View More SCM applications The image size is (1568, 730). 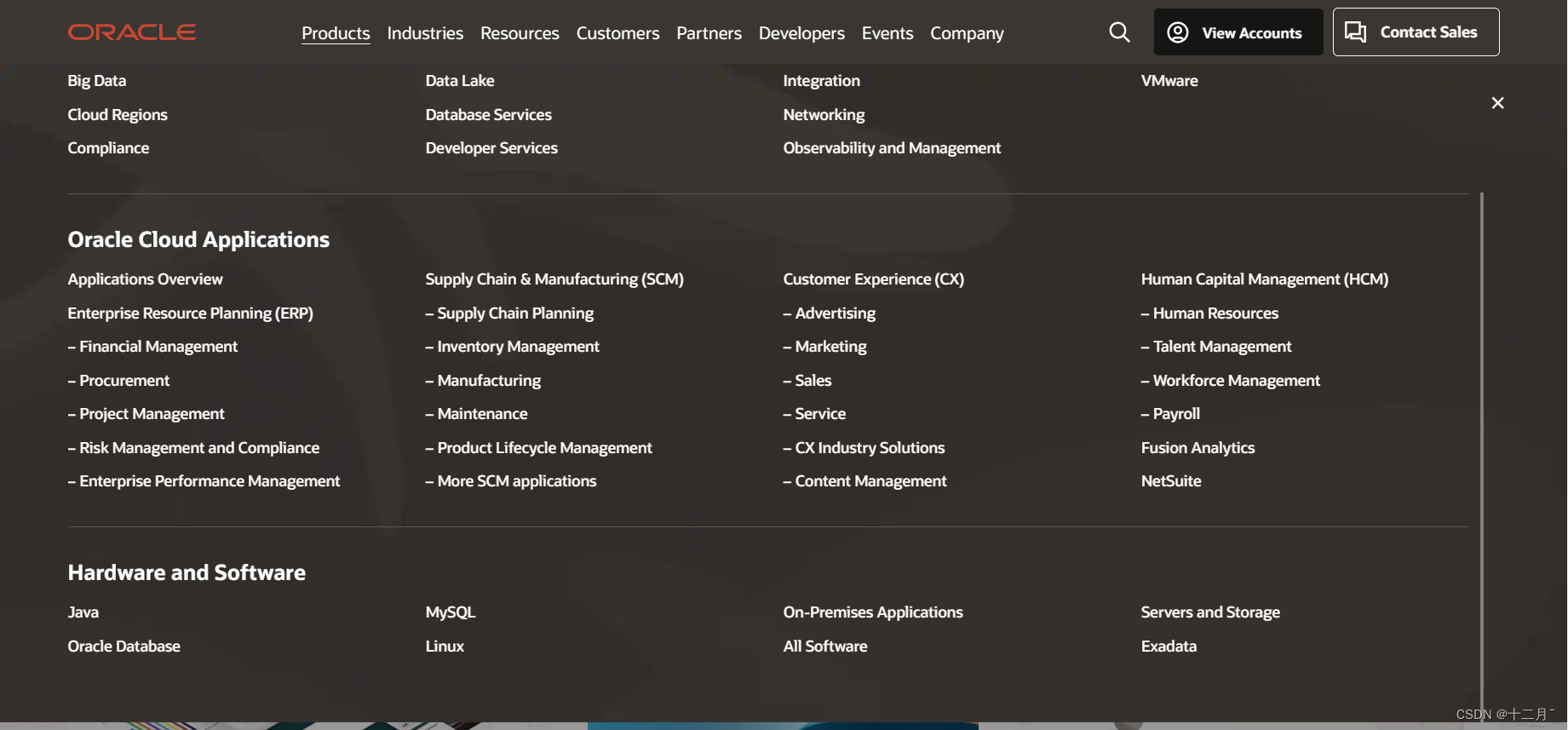tap(511, 481)
